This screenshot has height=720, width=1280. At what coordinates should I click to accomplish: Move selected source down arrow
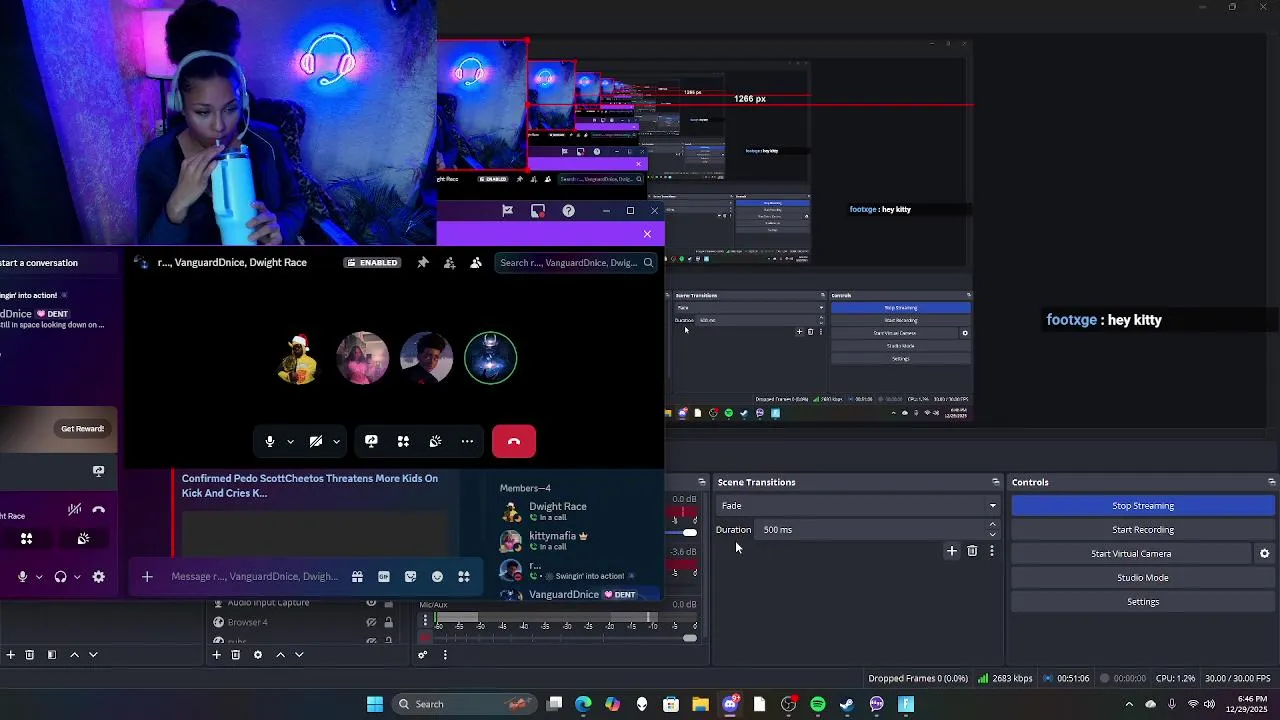coord(299,655)
